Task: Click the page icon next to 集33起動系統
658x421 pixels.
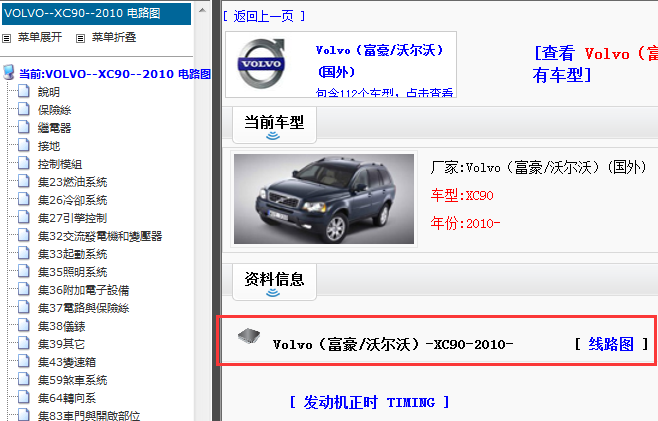Action: (24, 254)
